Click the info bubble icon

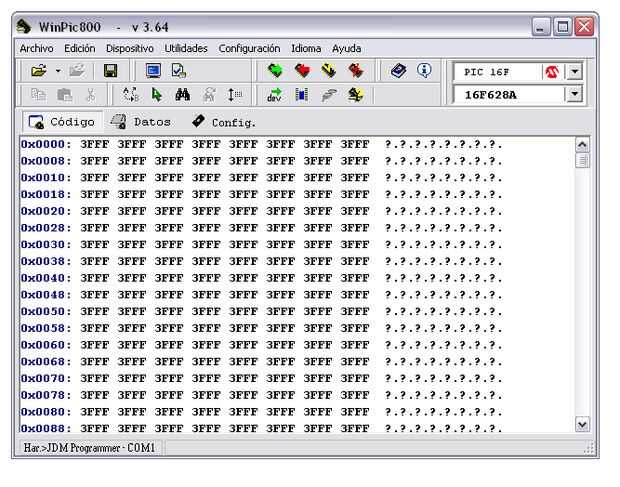coord(424,71)
